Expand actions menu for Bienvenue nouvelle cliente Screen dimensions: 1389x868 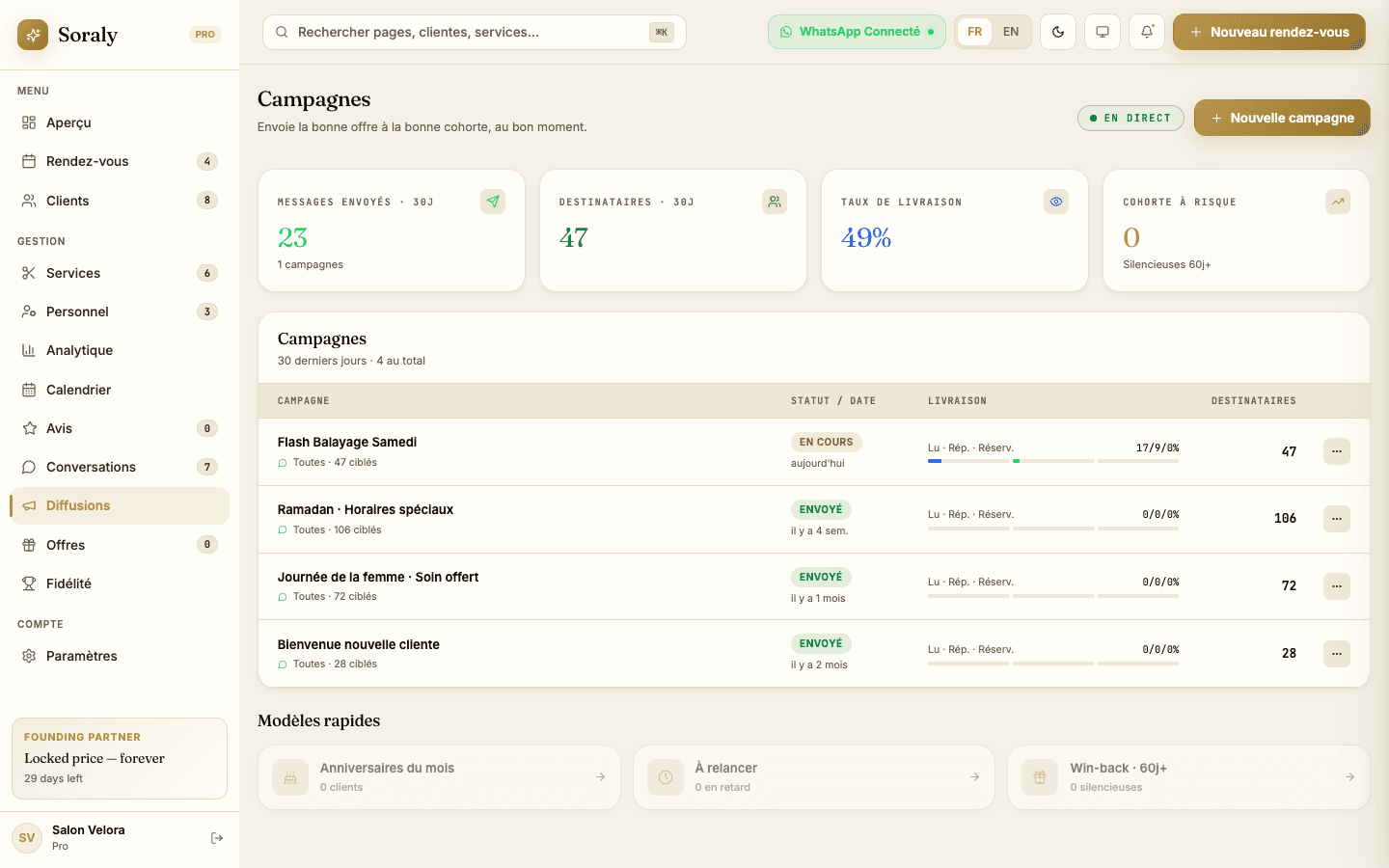(x=1337, y=654)
